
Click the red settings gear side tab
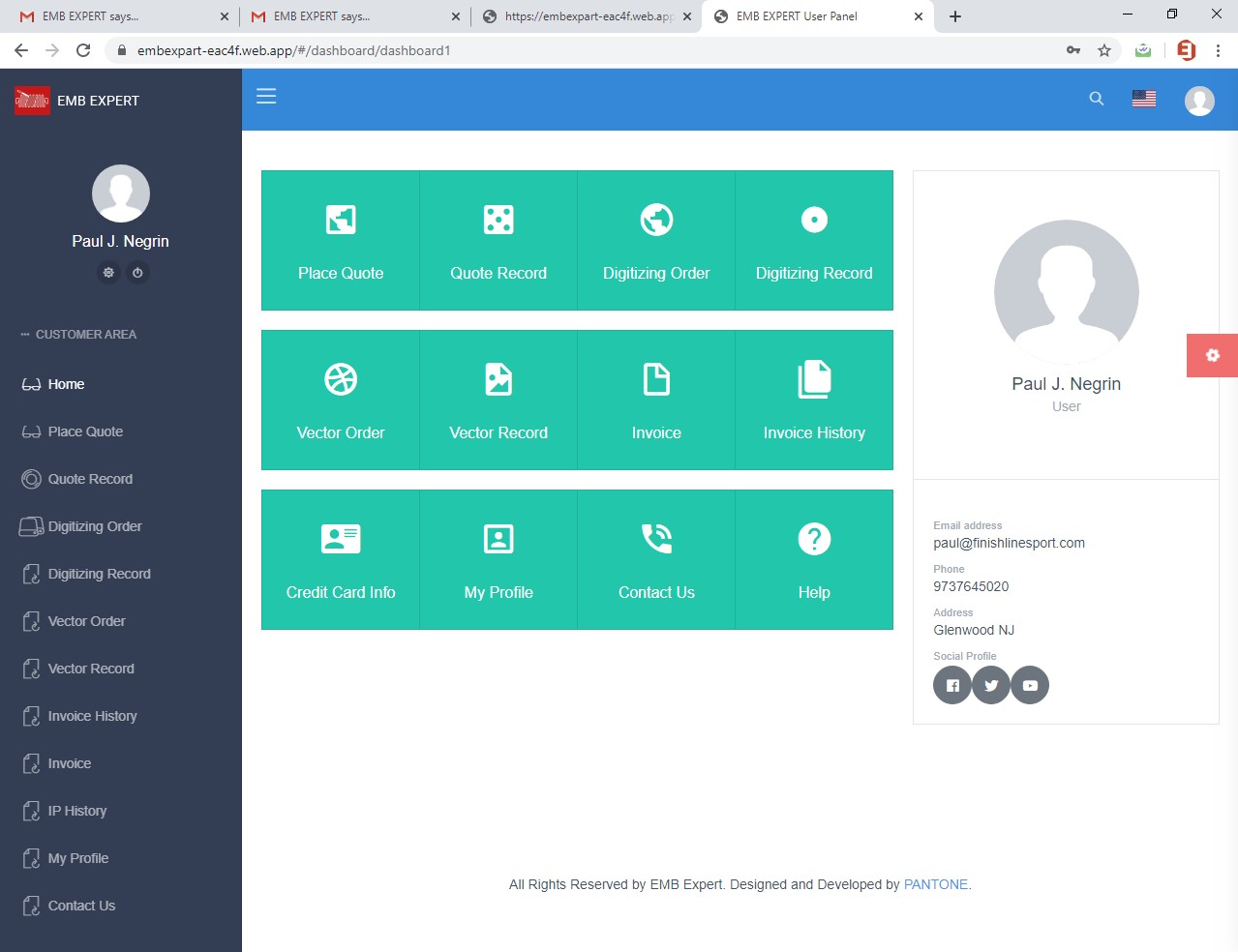point(1212,356)
